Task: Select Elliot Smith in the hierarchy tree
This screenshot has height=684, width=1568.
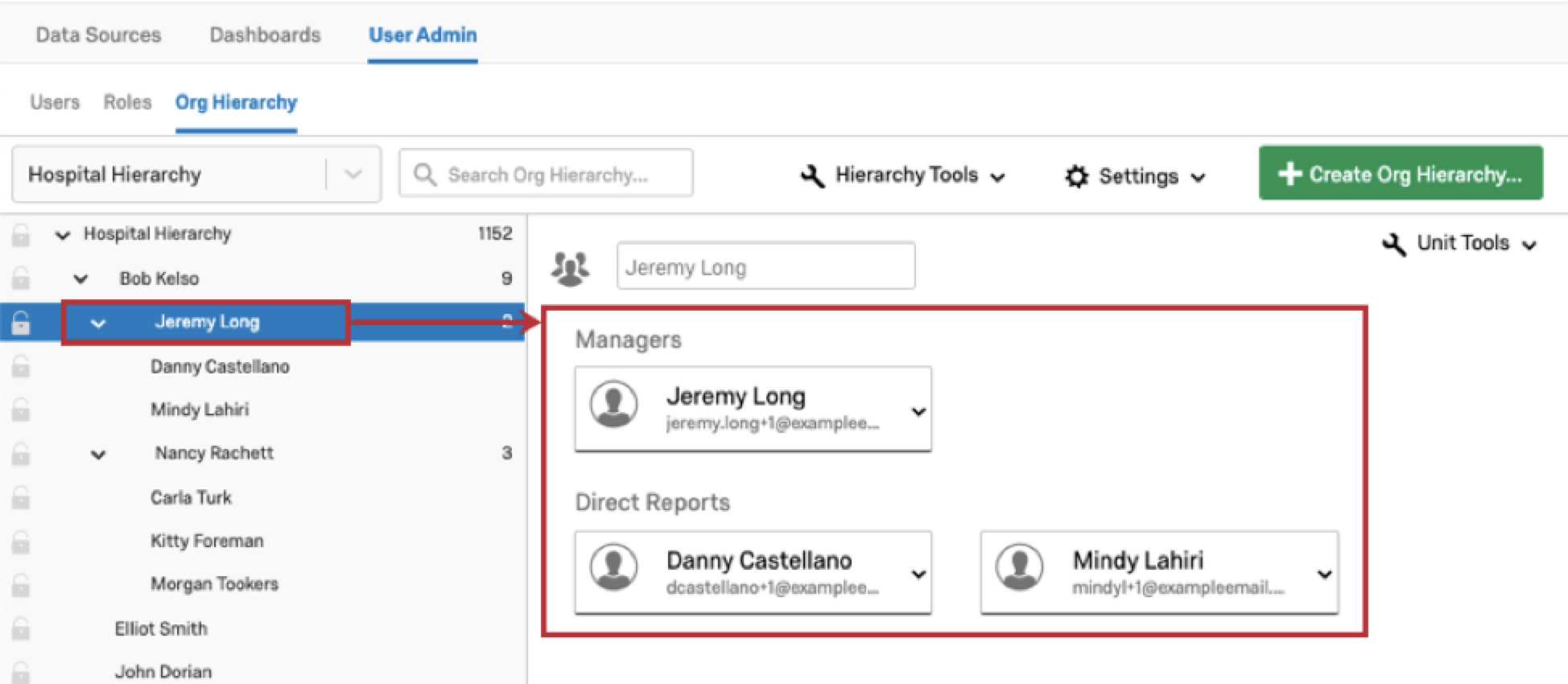Action: tap(161, 628)
